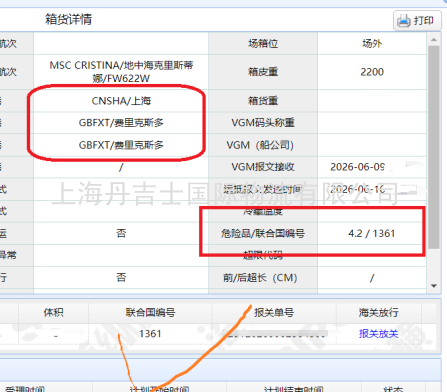Click the printer icon beside 打印

click(x=403, y=21)
